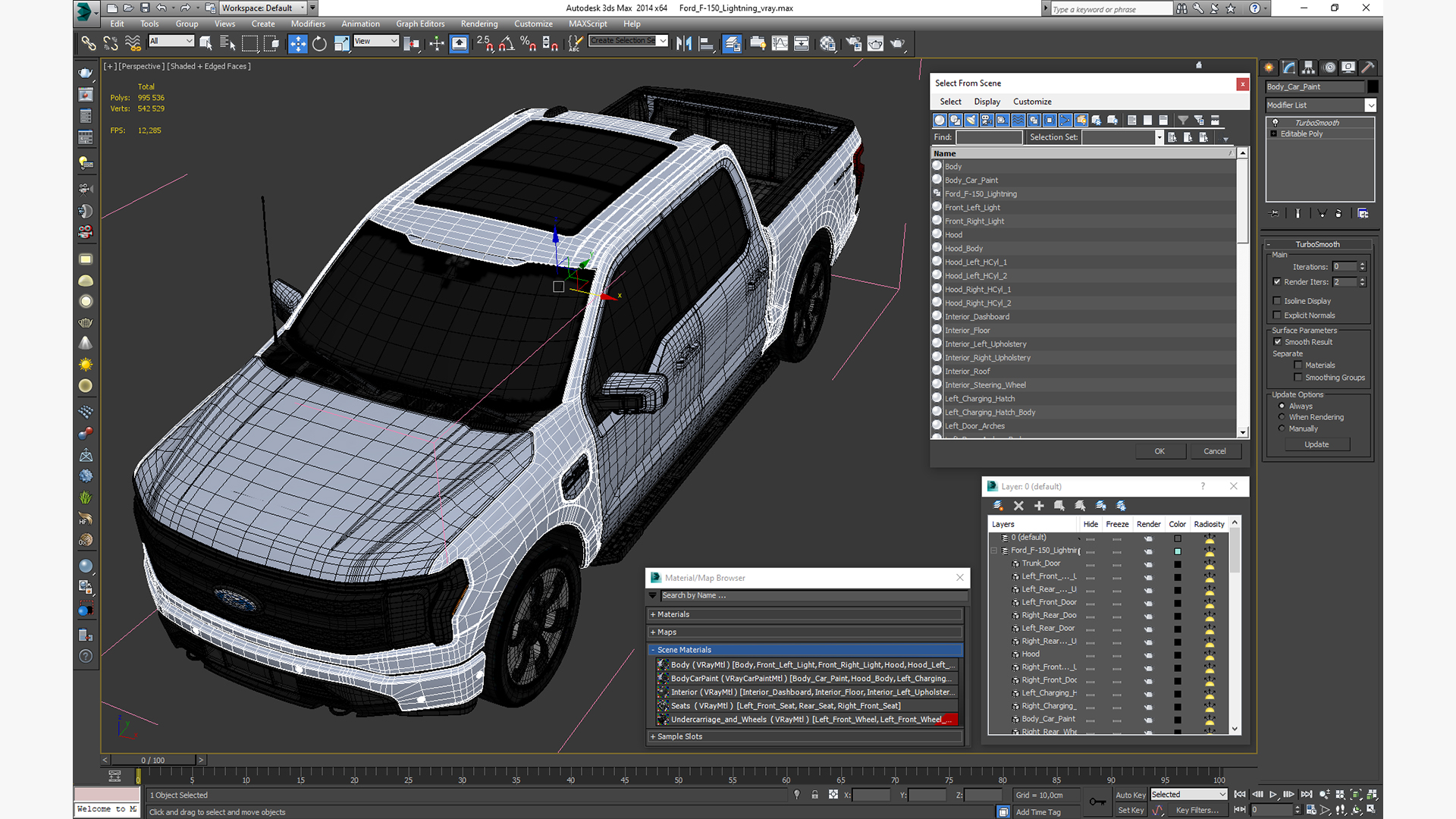The width and height of the screenshot is (1456, 819).
Task: Enable Isoline Display checkbox
Action: 1277,300
